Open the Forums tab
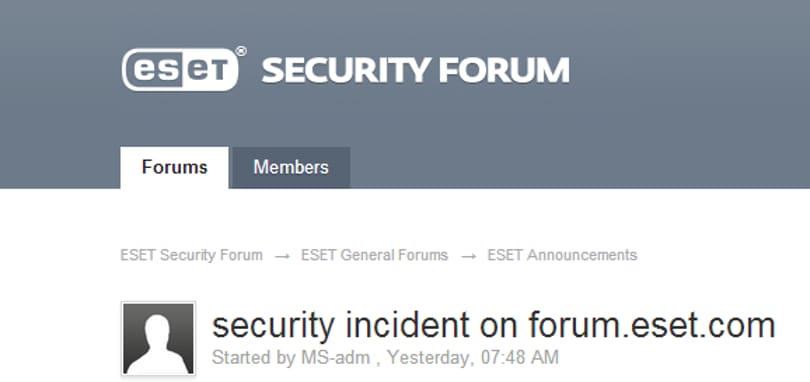 coord(175,167)
